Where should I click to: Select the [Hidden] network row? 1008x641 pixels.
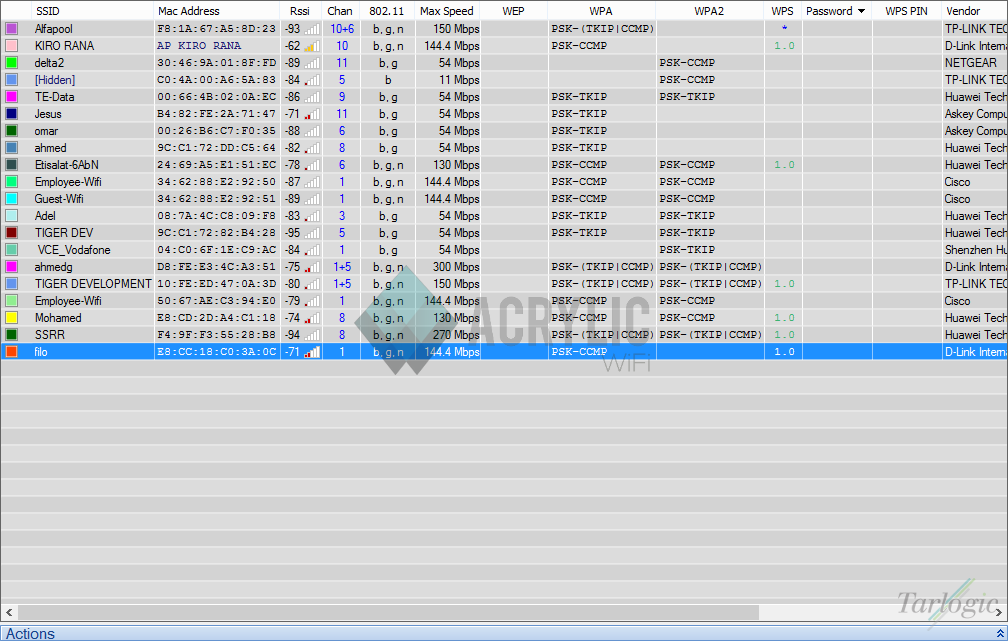point(504,80)
